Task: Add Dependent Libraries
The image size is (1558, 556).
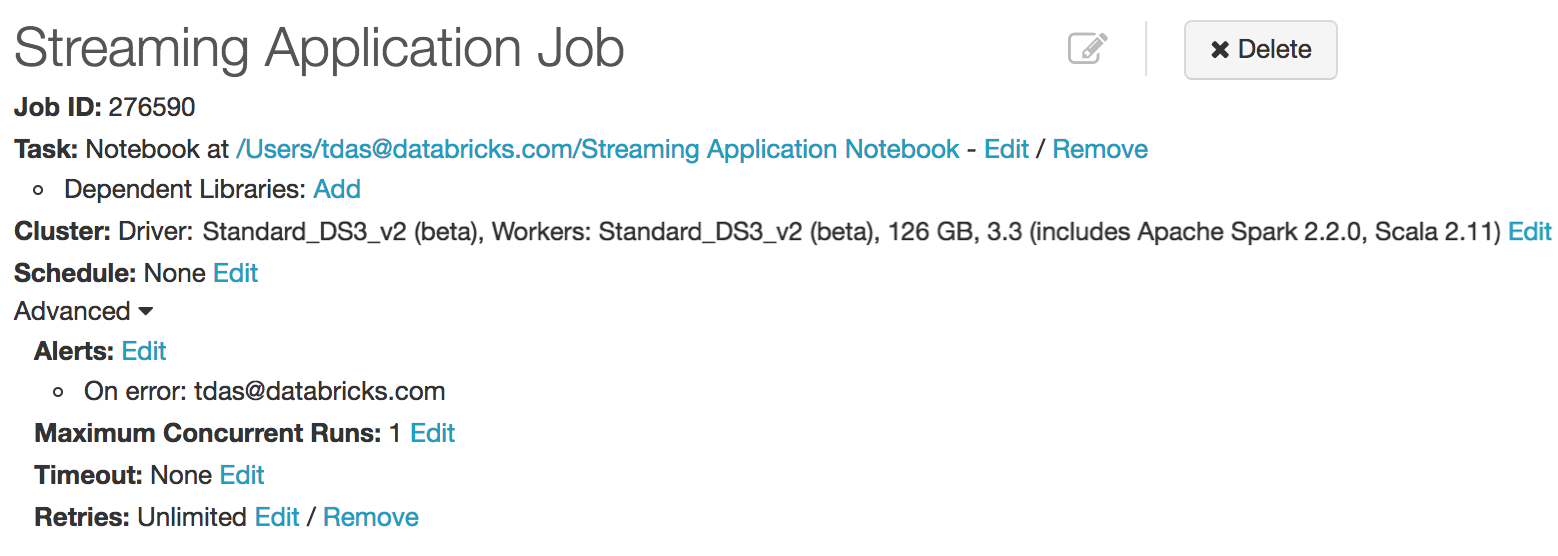Action: coord(337,190)
